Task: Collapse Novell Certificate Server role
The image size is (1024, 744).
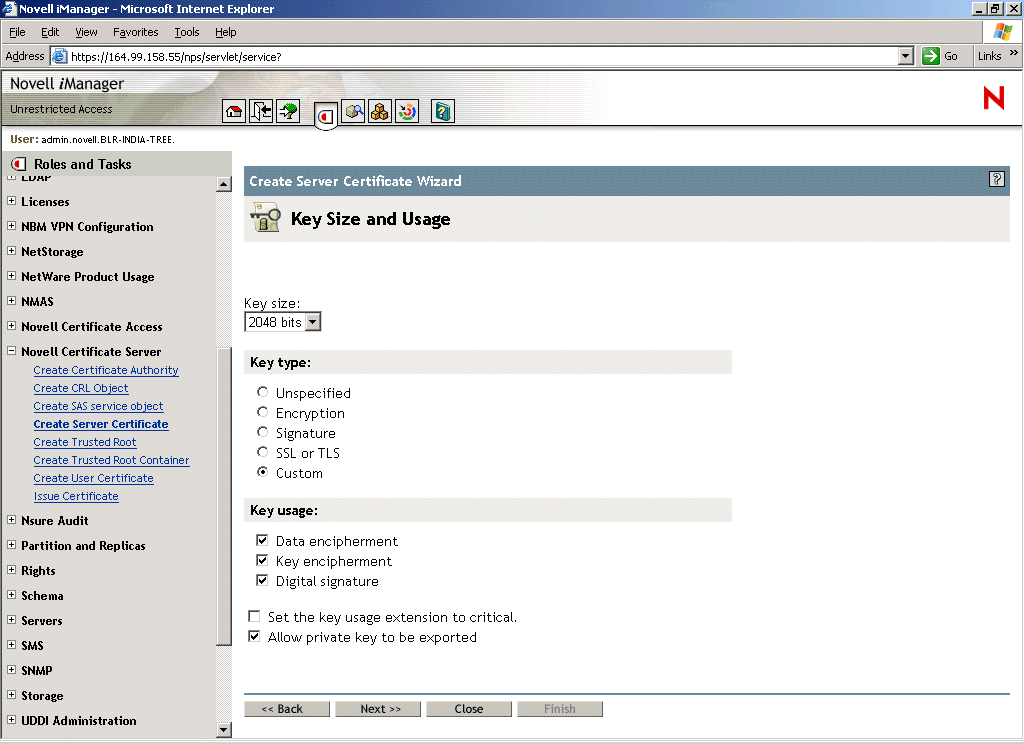Action: point(12,351)
